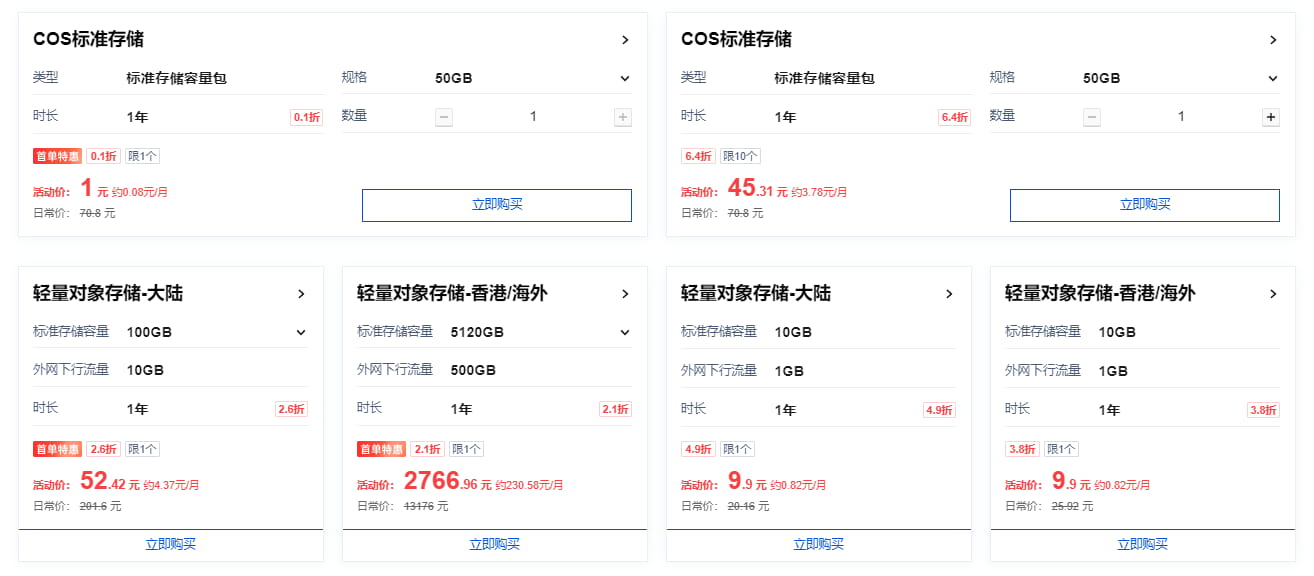Click the 约3.78元/月 monthly price text
The width and height of the screenshot is (1314, 576).
click(x=819, y=192)
